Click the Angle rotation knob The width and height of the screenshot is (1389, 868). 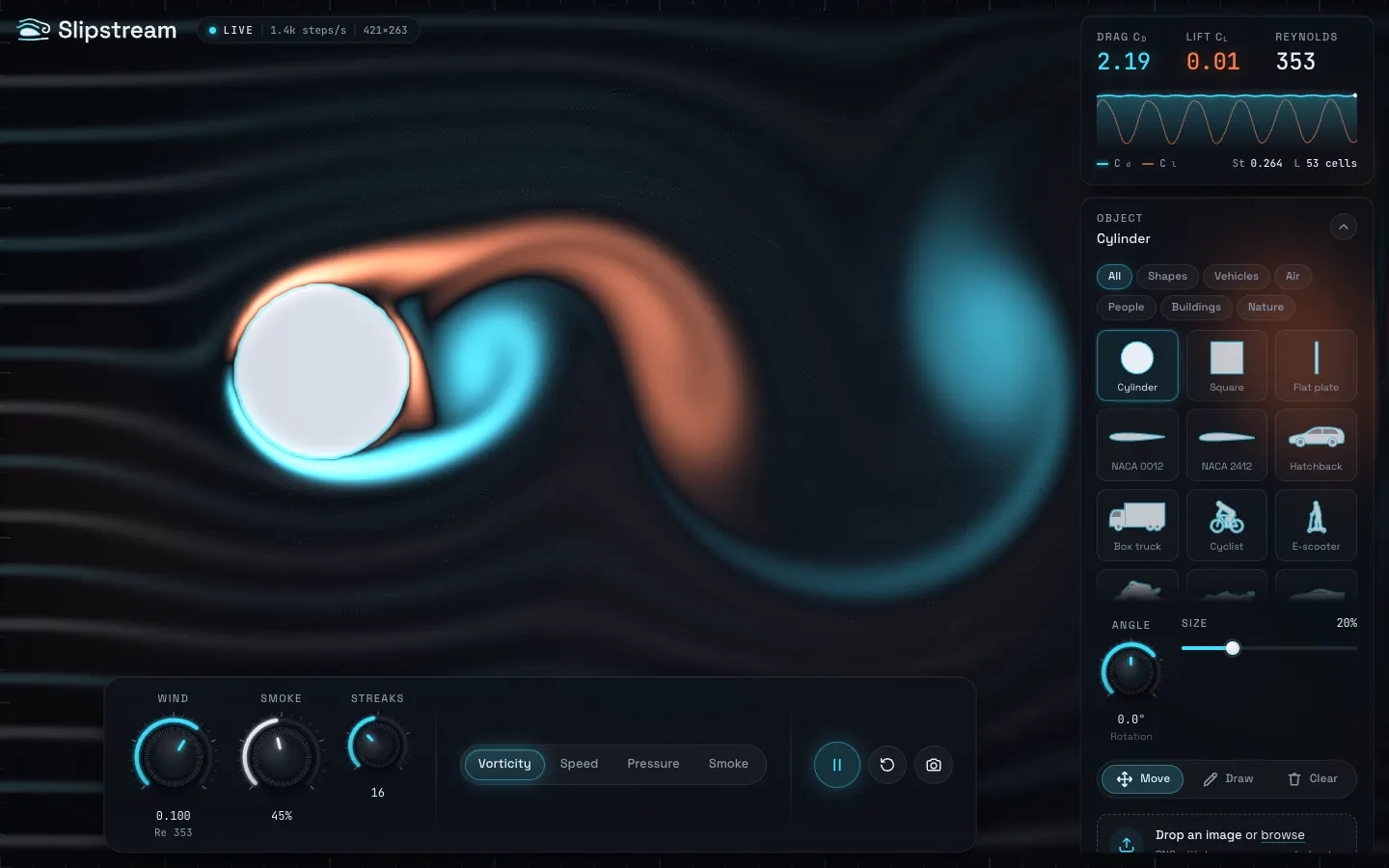point(1130,670)
